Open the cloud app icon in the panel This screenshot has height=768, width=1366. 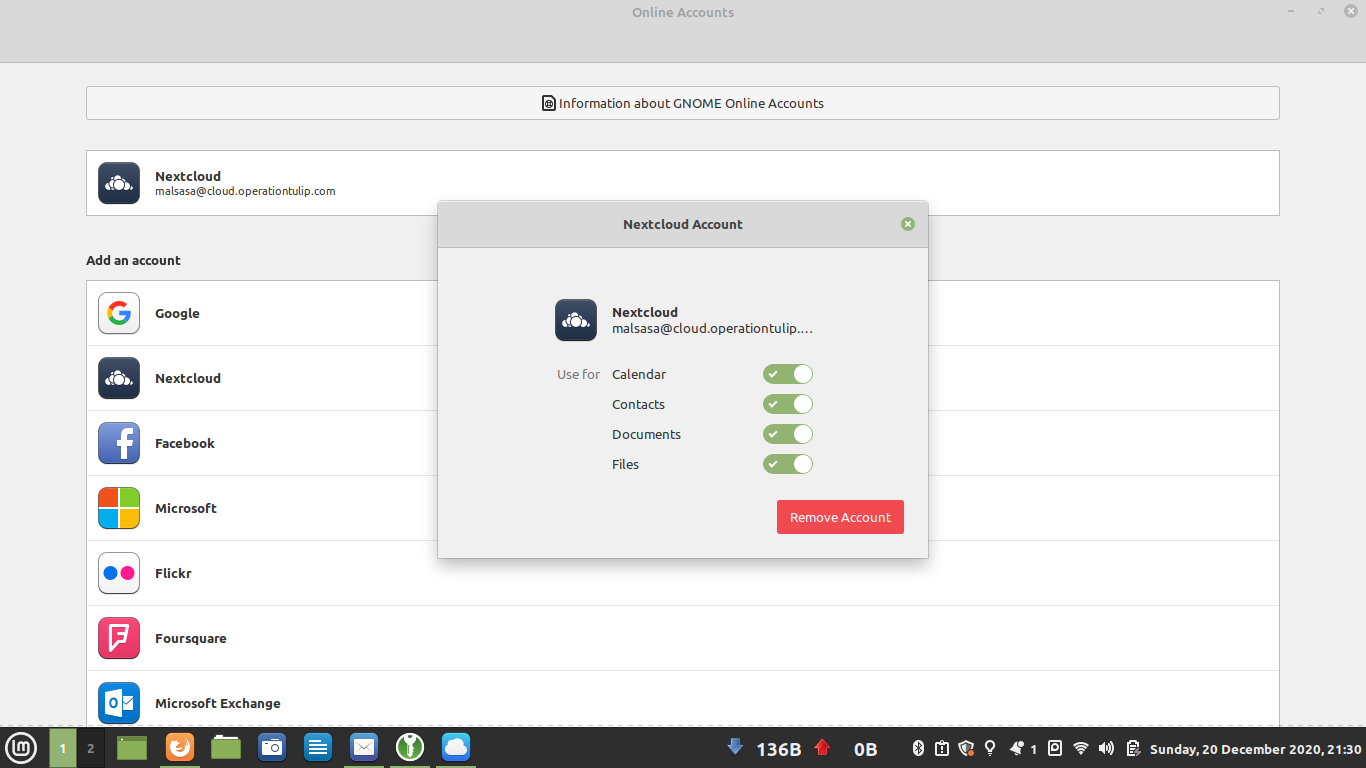(x=456, y=747)
